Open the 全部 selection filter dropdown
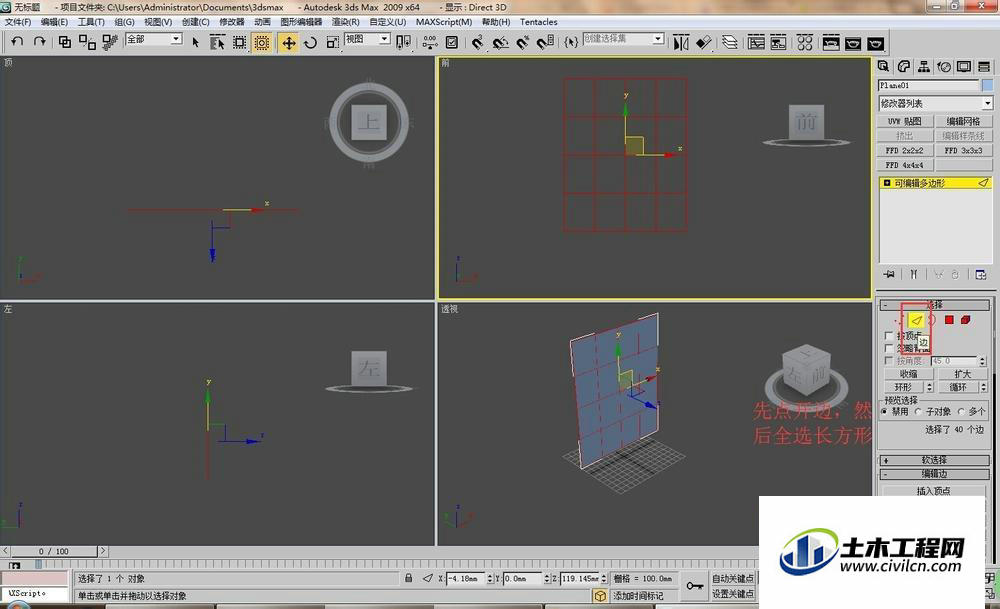 point(154,39)
